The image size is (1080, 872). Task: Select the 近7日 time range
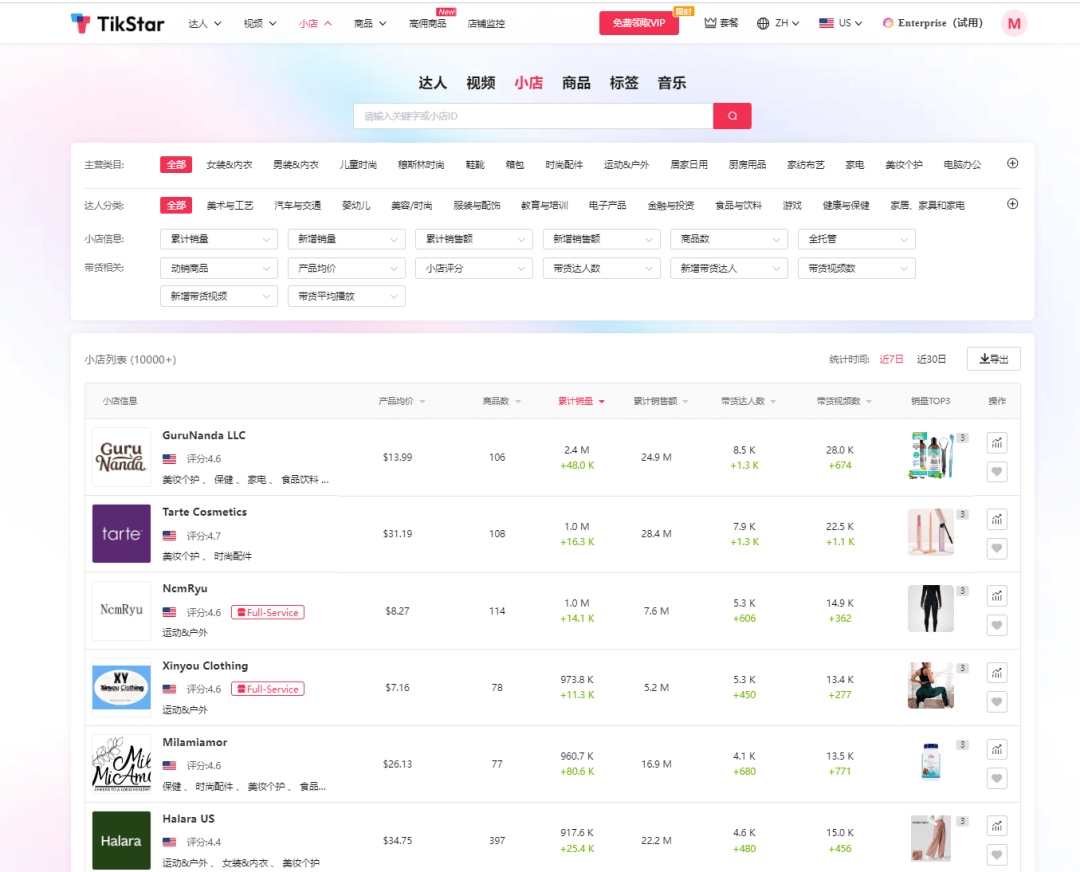point(891,359)
